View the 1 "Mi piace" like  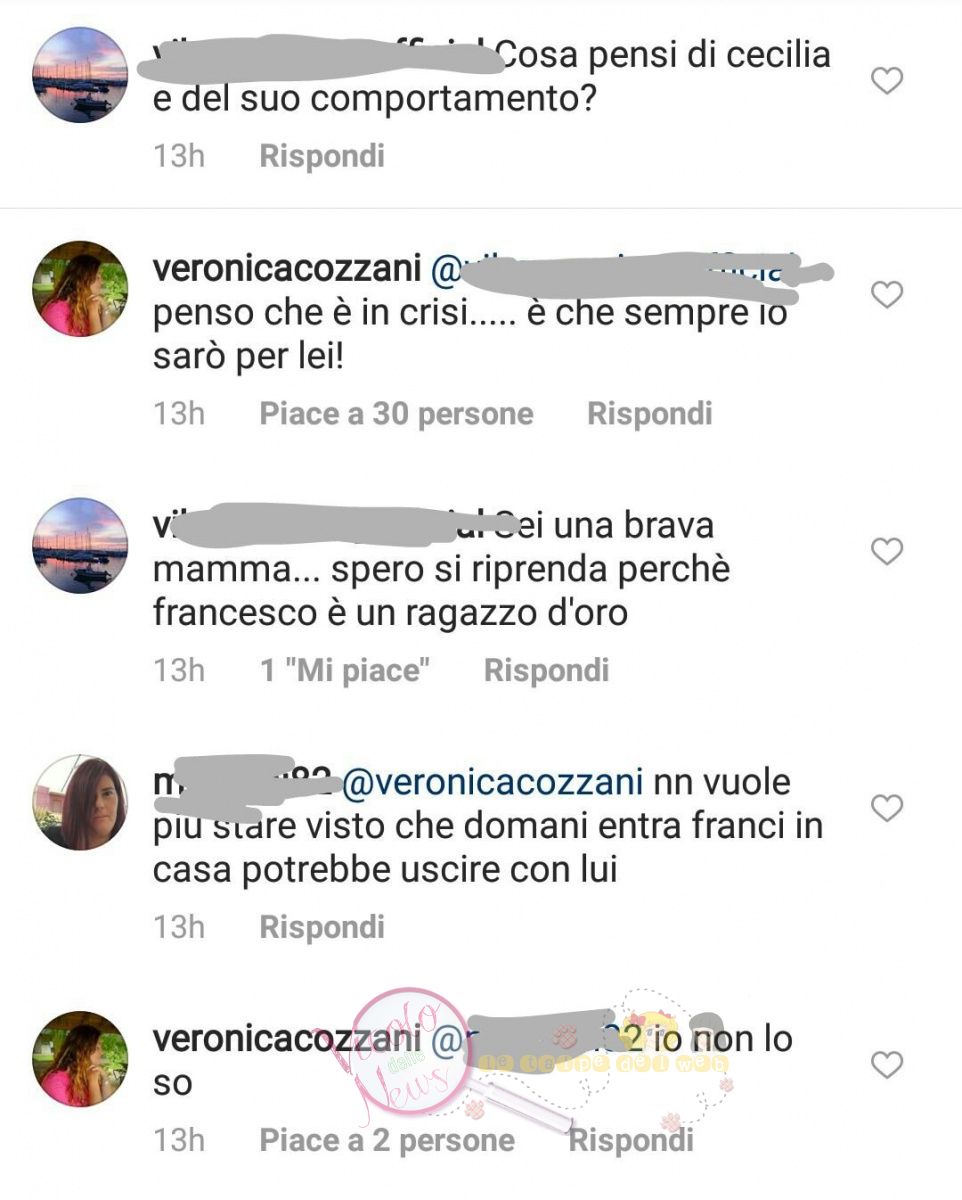click(x=344, y=670)
